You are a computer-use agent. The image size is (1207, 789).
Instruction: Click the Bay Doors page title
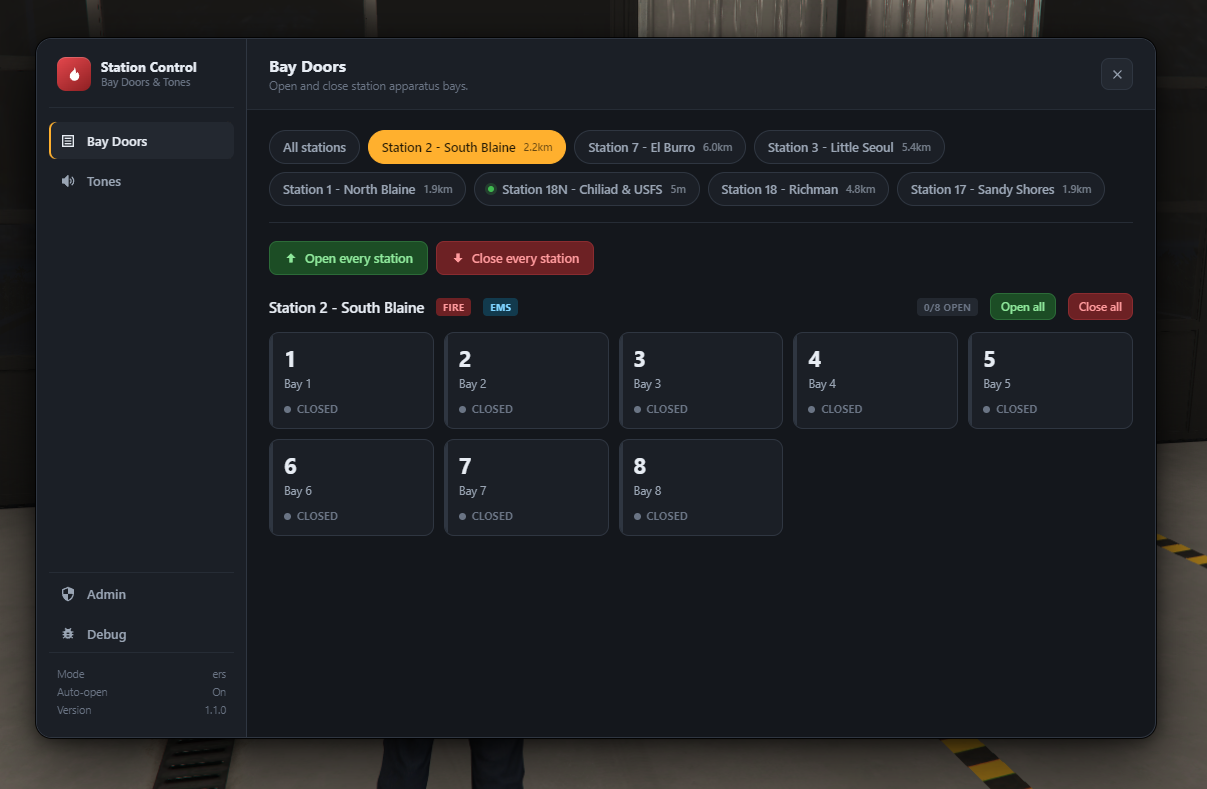tap(307, 67)
